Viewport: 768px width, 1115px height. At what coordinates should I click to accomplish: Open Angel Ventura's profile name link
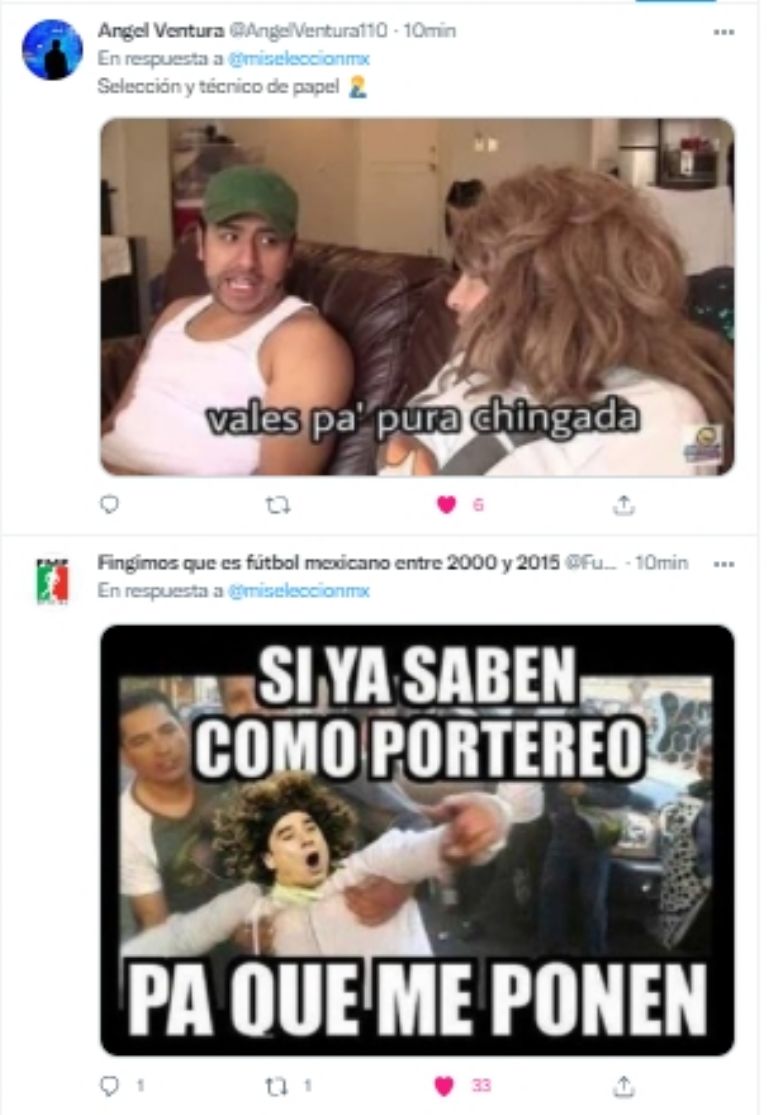click(161, 31)
